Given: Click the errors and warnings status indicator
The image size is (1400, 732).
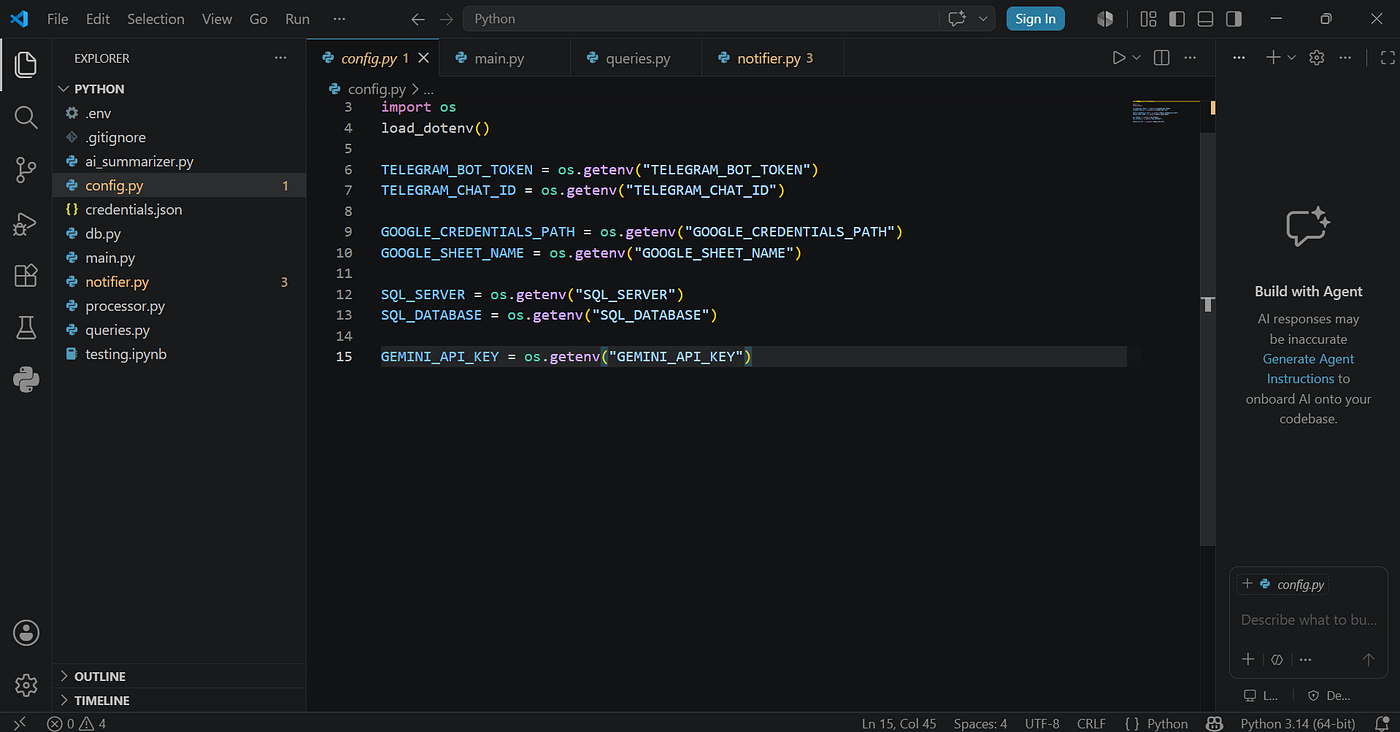Looking at the screenshot, I should 76,724.
